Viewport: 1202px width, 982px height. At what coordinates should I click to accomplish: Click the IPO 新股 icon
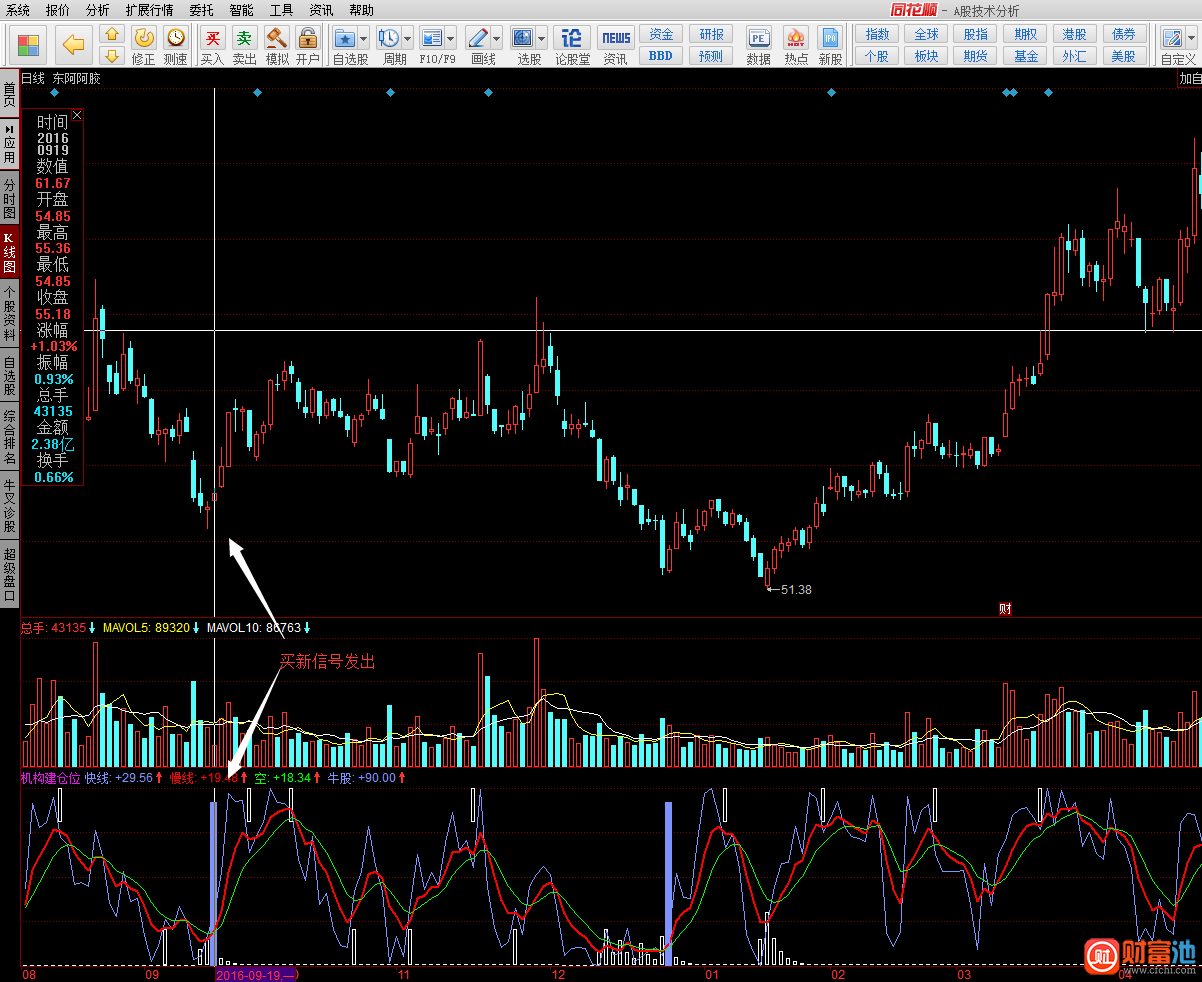(830, 38)
